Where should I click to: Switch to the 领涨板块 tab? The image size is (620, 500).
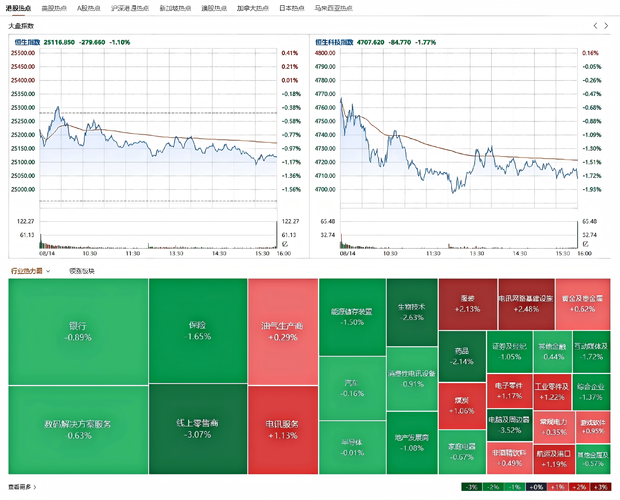point(82,271)
